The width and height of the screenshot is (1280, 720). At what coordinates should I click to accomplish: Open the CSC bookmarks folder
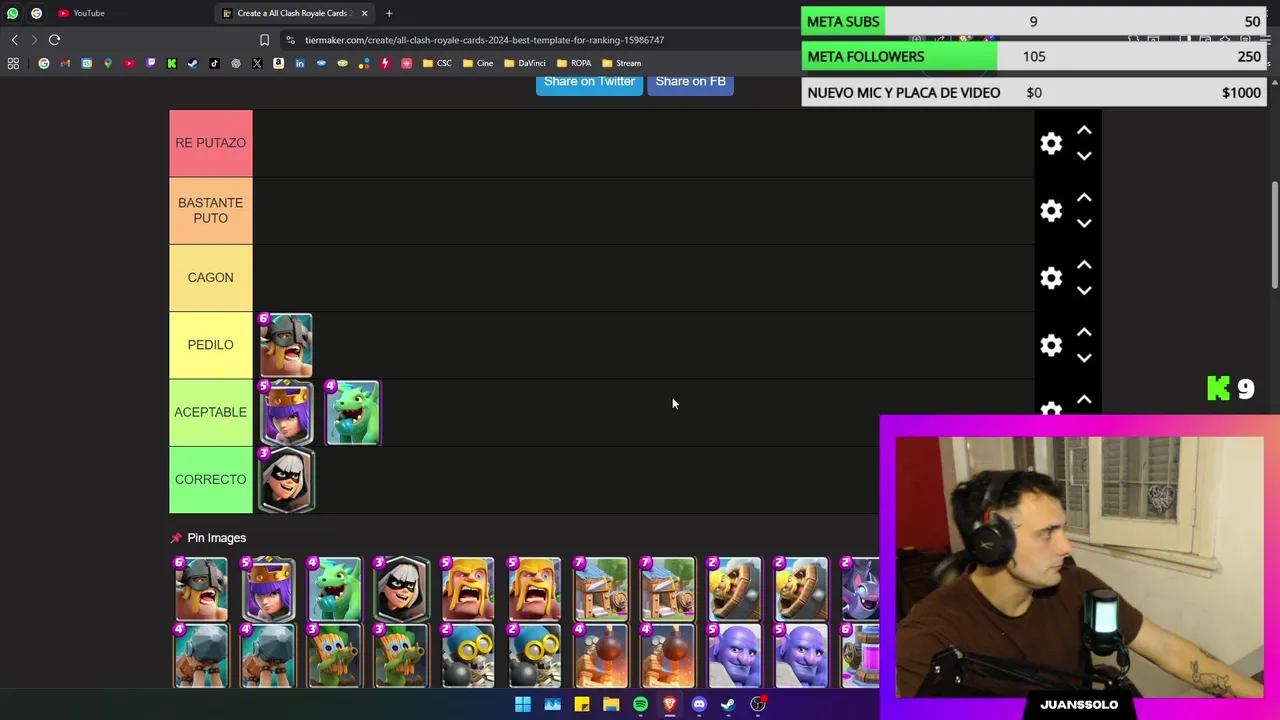coord(437,63)
